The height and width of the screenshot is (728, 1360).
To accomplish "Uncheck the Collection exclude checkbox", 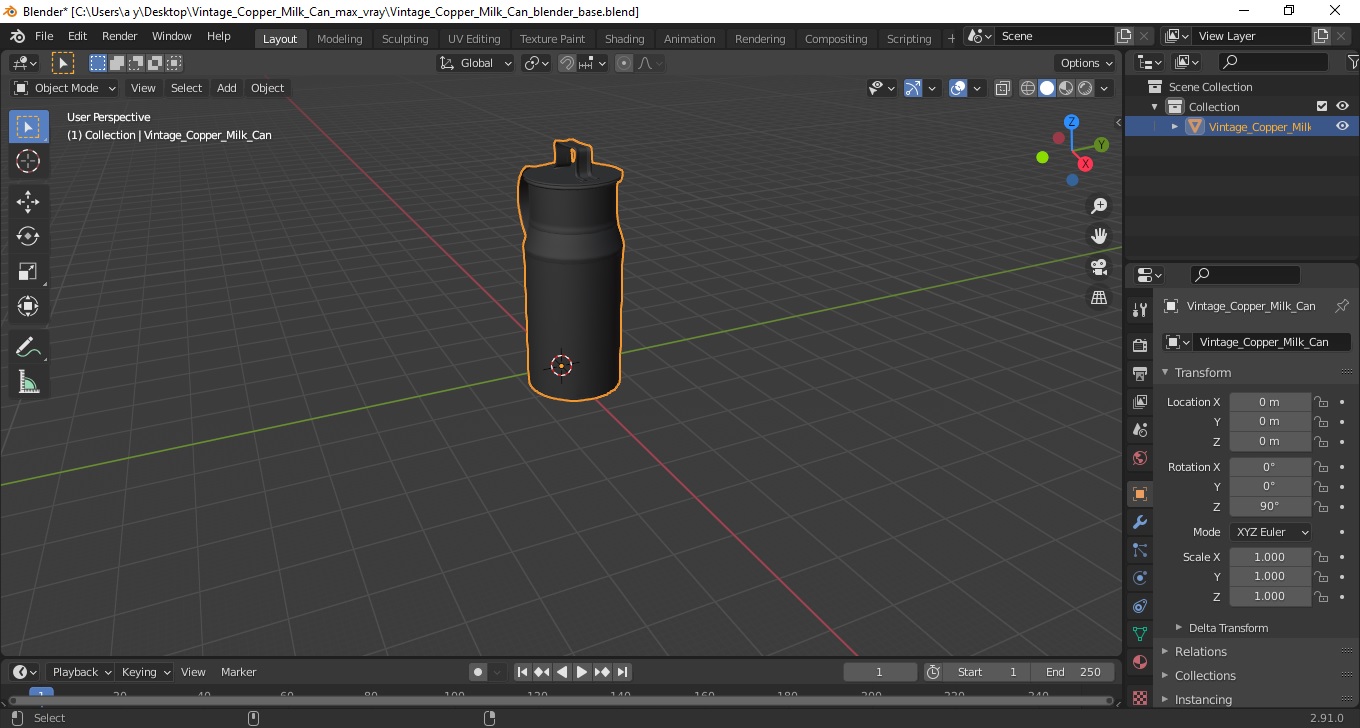I will point(1322,106).
